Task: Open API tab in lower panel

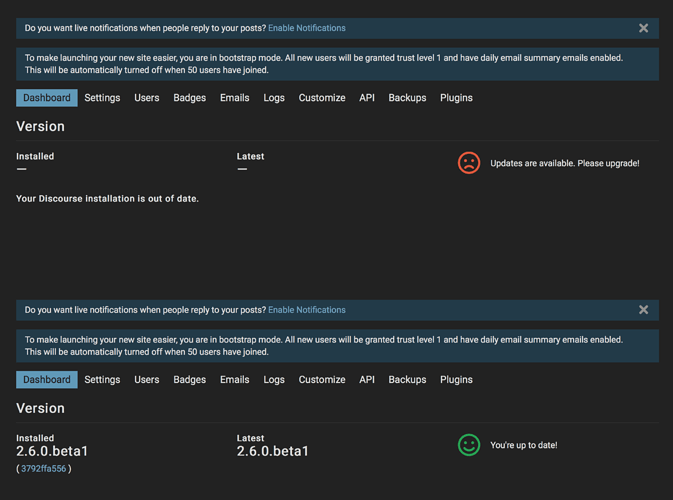Action: click(x=367, y=380)
